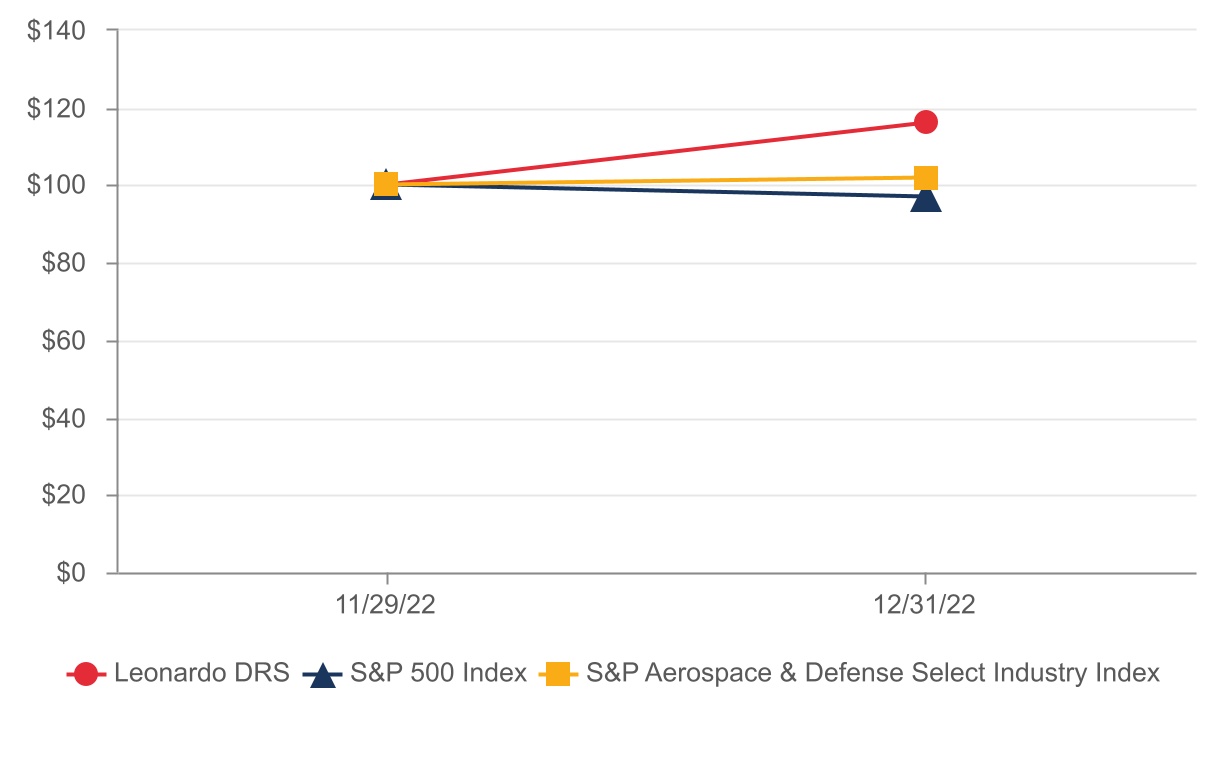Click the 12/31/22 x-axis date label
Viewport: 1226px width, 760px height.
pos(926,607)
